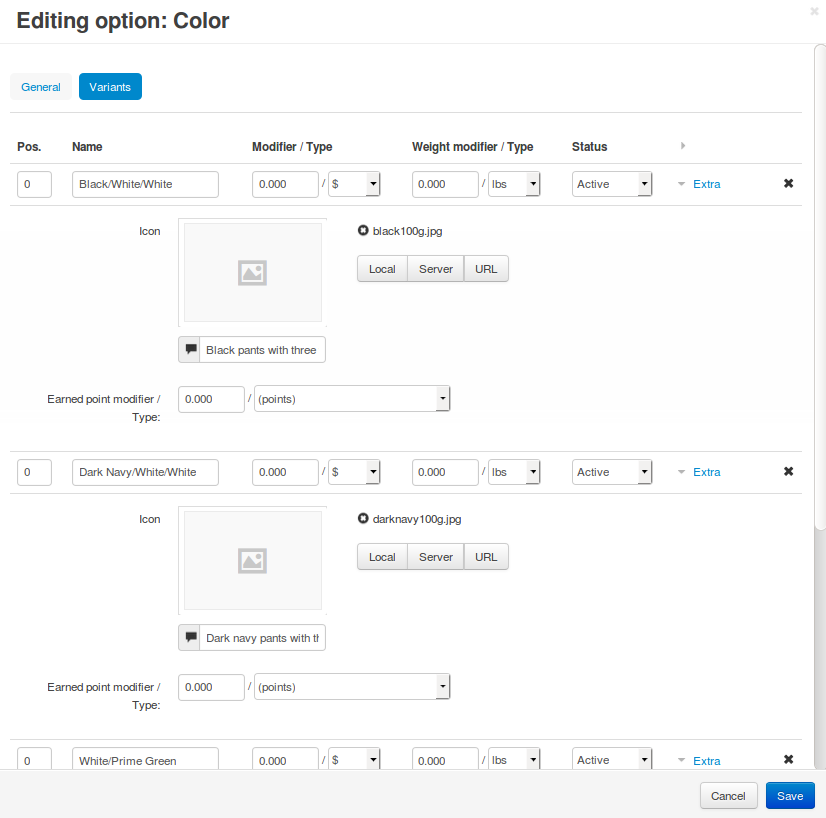Screen dimensions: 826x818
Task: Edit earned point modifier under Dark Navy/White/White
Action: click(211, 687)
